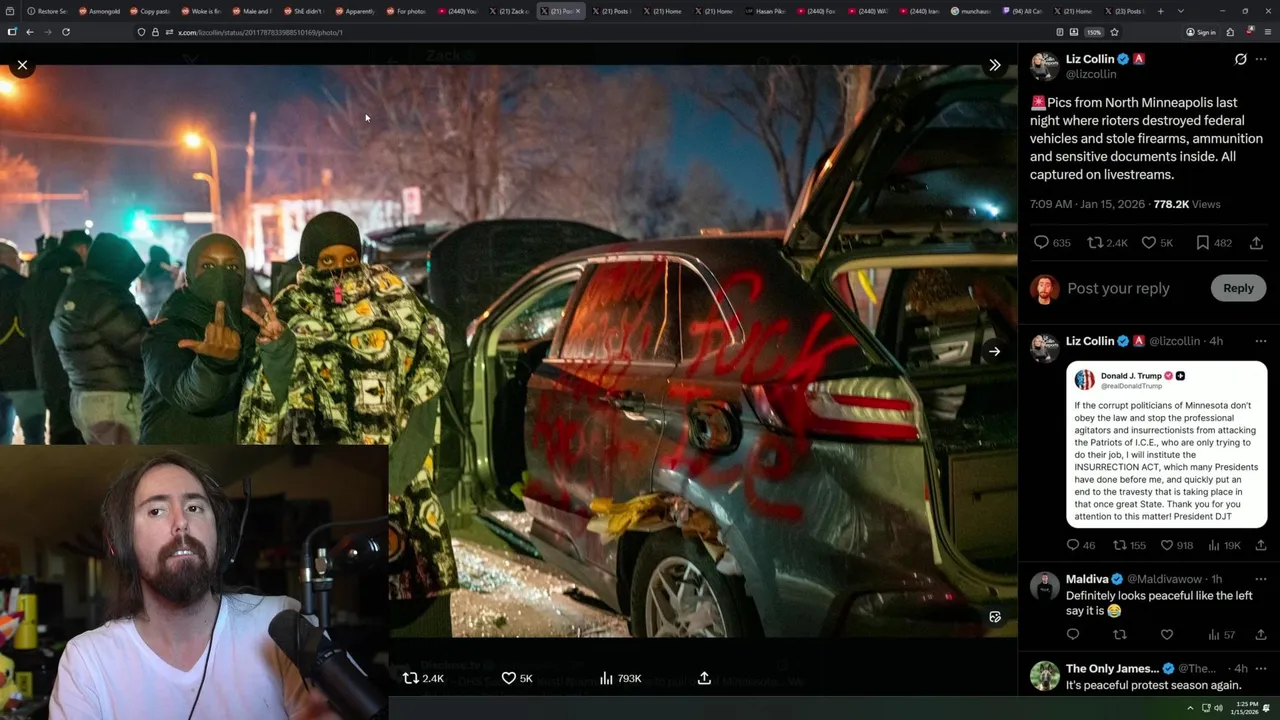The height and width of the screenshot is (720, 1280).
Task: Open the @lizcollin handle on main post
Action: click(x=1091, y=74)
